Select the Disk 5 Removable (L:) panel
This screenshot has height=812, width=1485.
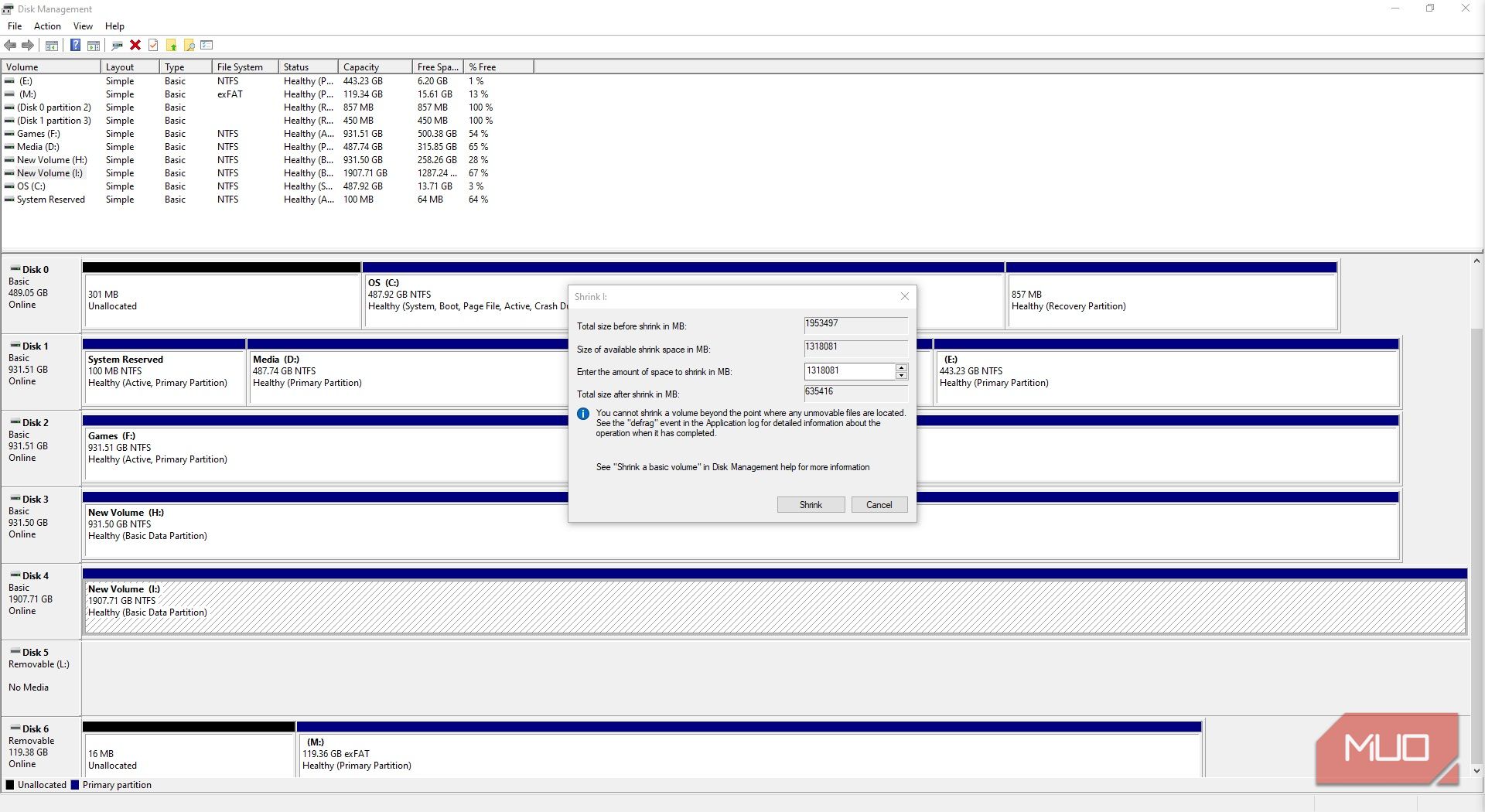(42, 677)
